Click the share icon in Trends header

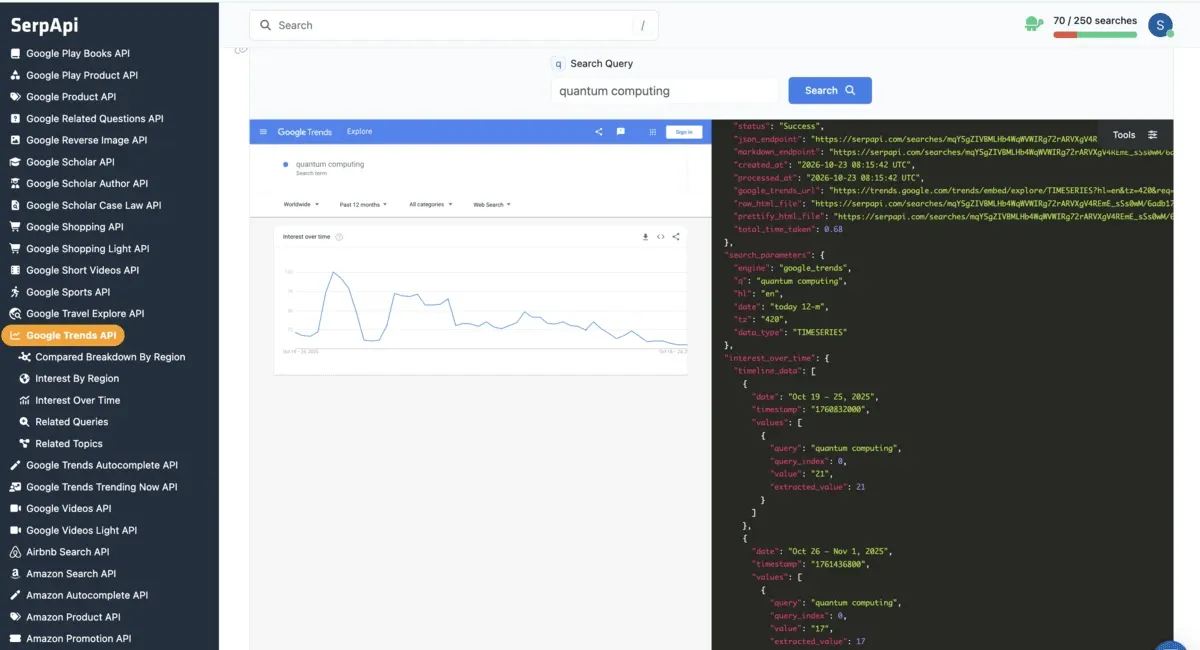[x=599, y=132]
